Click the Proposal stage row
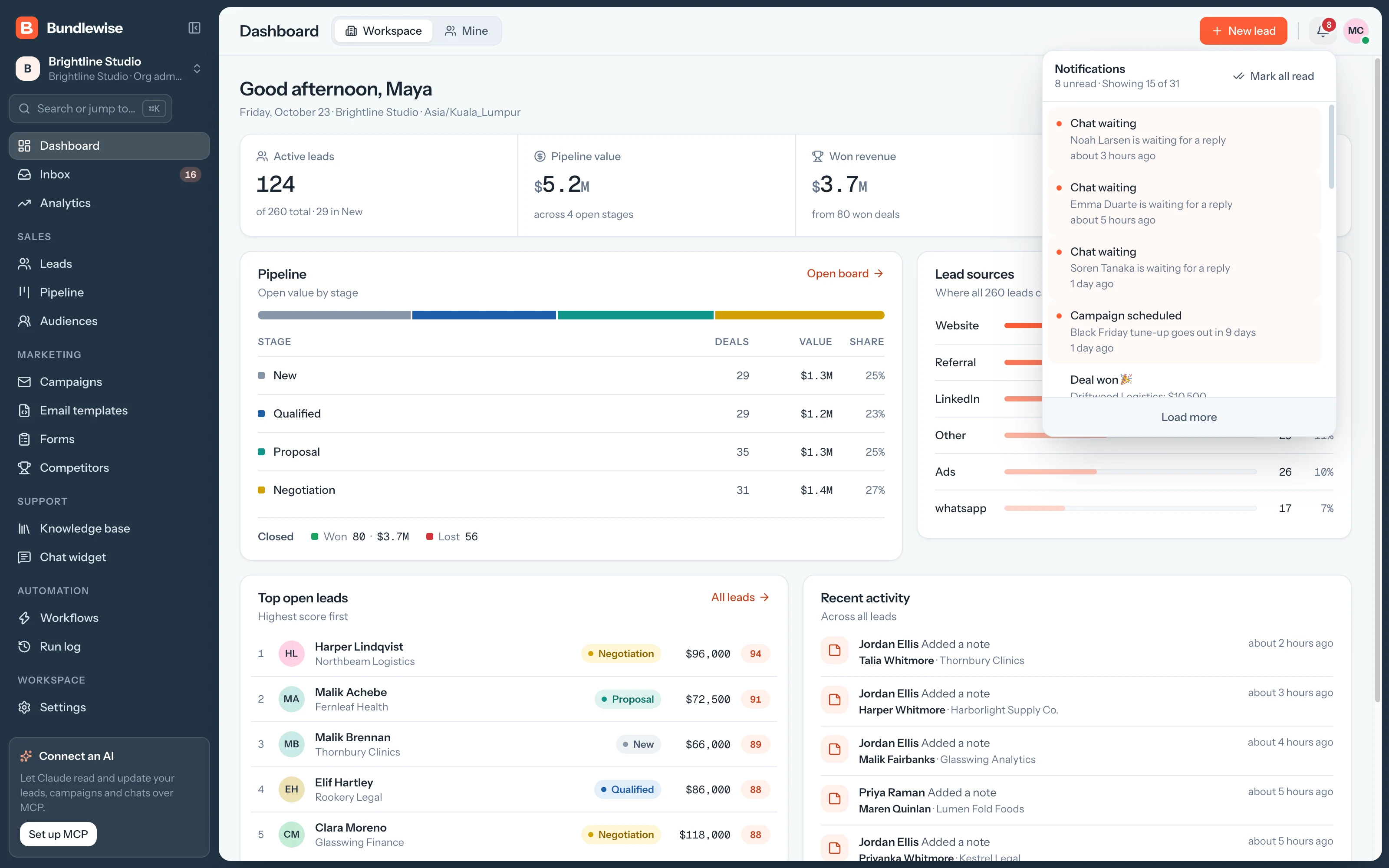 571,452
